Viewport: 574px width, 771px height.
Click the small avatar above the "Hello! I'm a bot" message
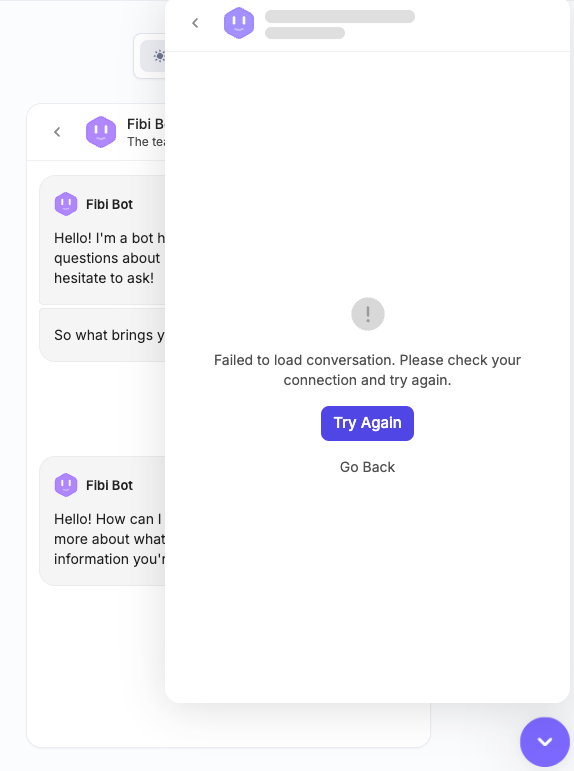pyautogui.click(x=66, y=204)
